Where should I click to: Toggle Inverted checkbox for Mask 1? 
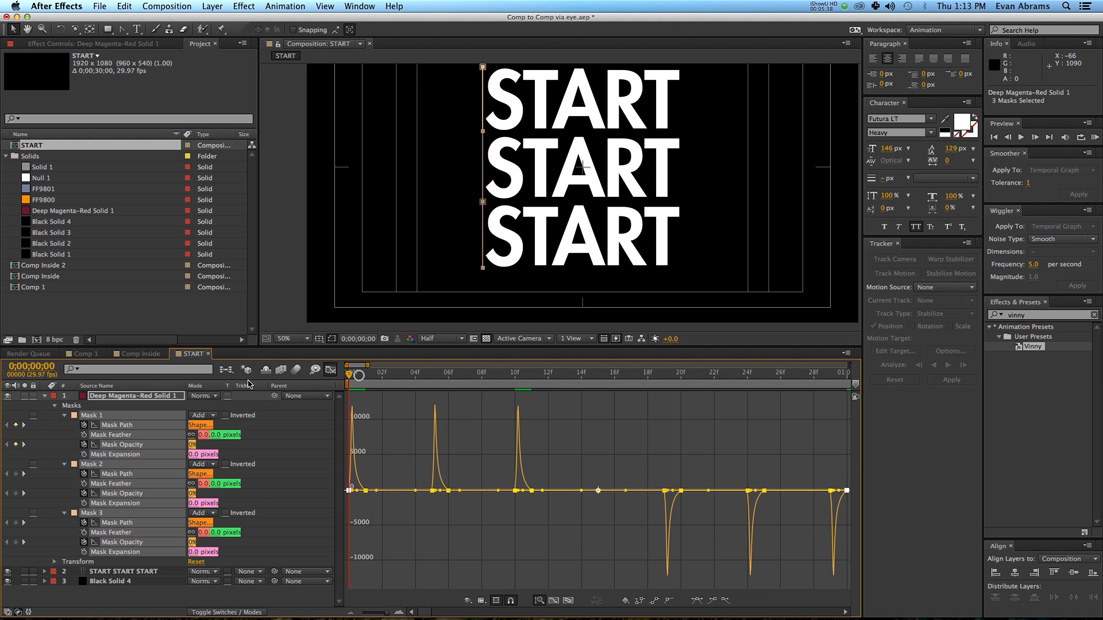(x=225, y=415)
